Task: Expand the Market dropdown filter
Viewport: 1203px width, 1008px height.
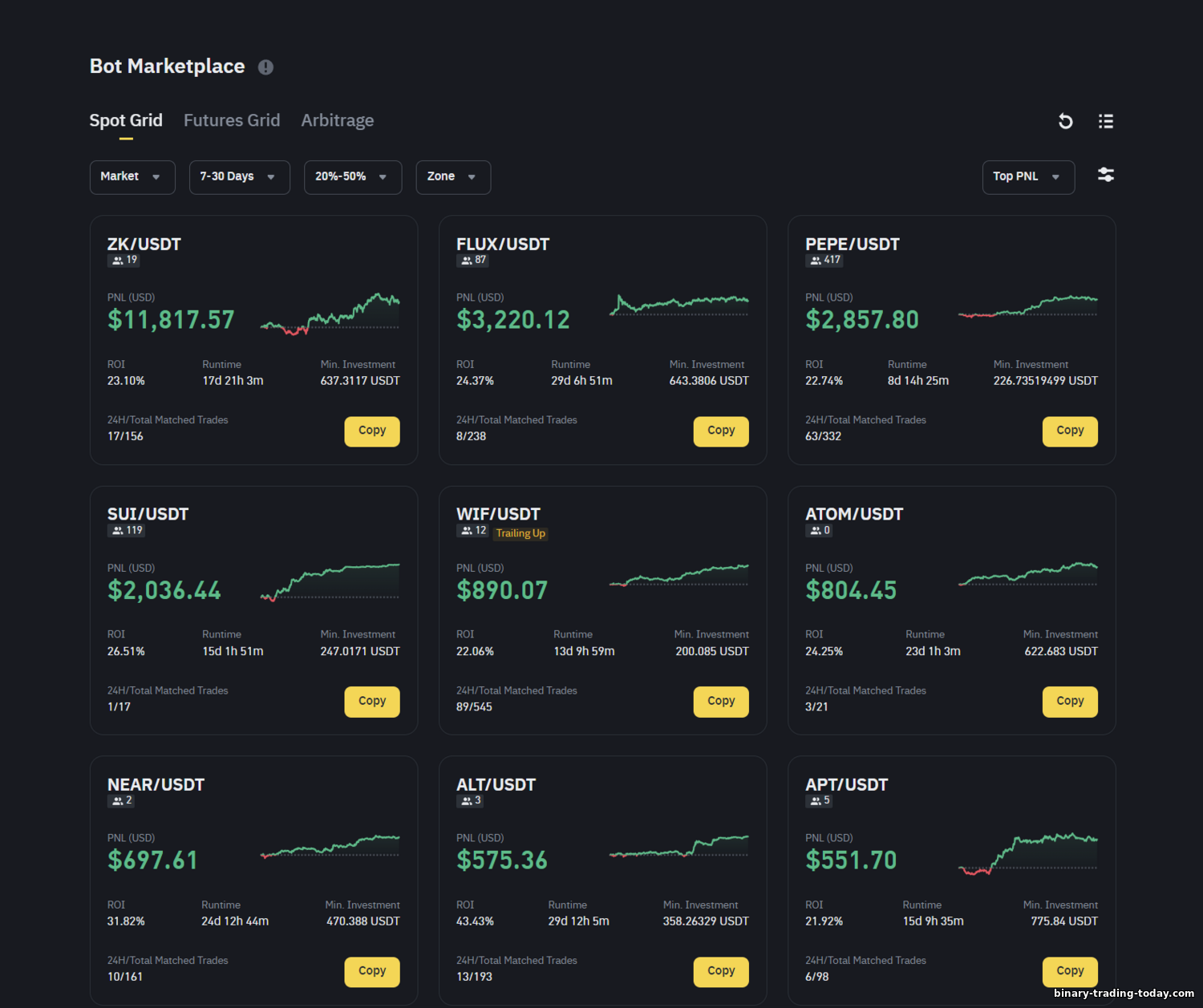Action: coord(132,177)
